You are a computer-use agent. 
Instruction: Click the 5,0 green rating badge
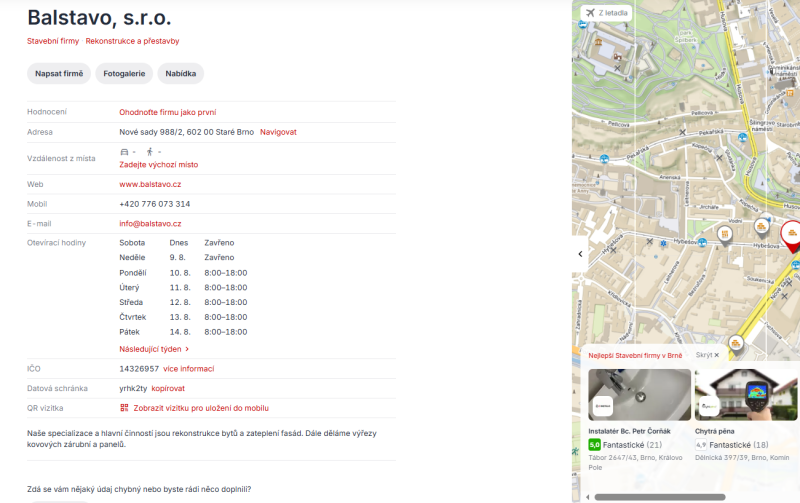[x=594, y=445]
